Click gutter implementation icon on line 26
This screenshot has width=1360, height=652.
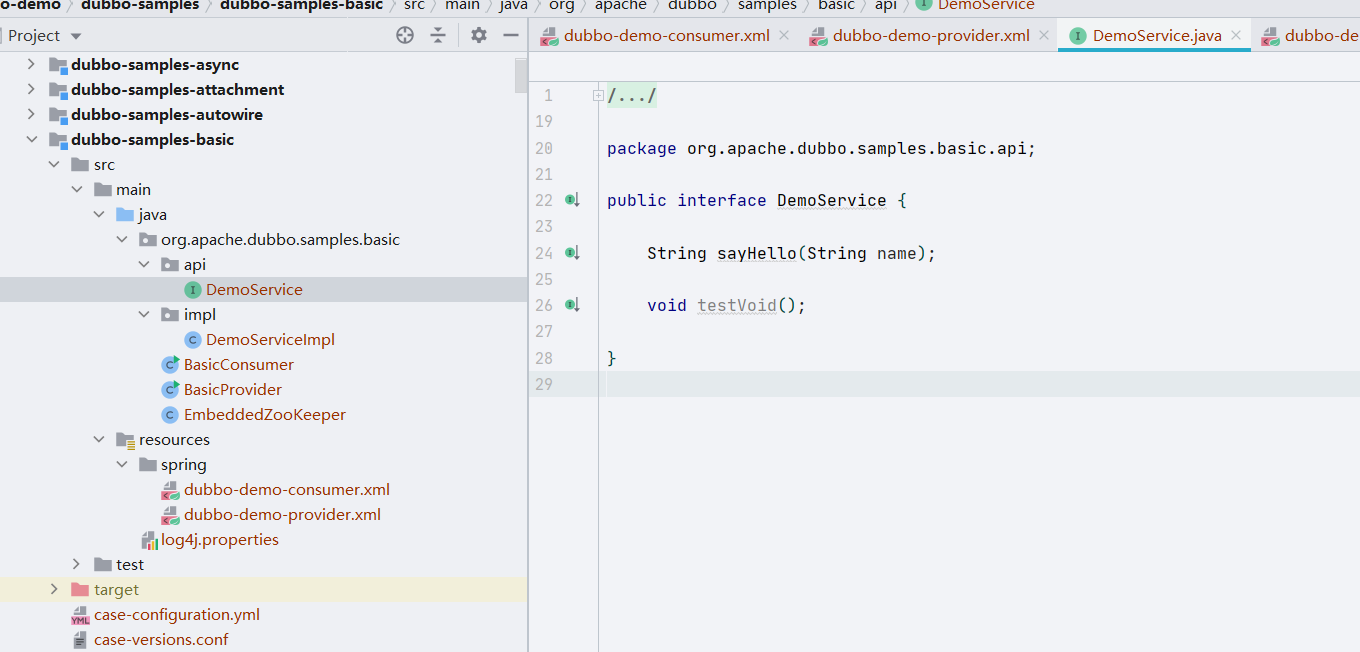572,305
